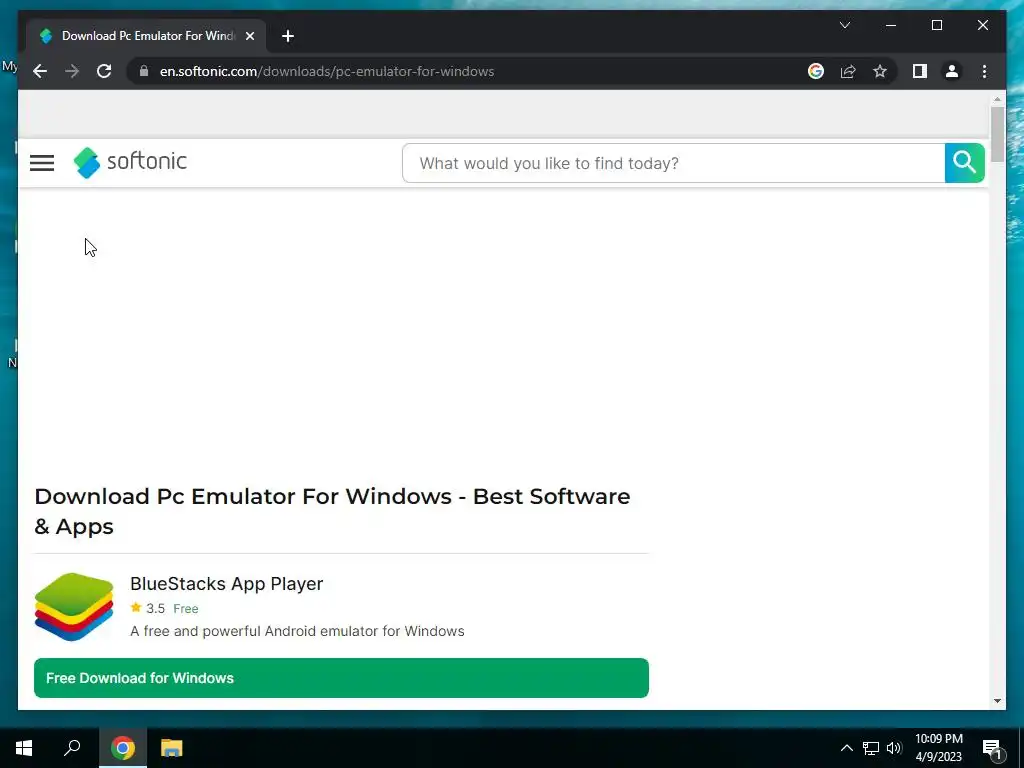Go back to the previous page
This screenshot has width=1024, height=768.
coord(40,71)
